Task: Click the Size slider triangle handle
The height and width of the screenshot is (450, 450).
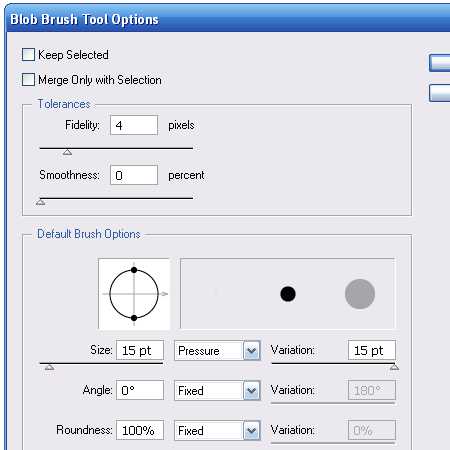Action: click(x=49, y=367)
